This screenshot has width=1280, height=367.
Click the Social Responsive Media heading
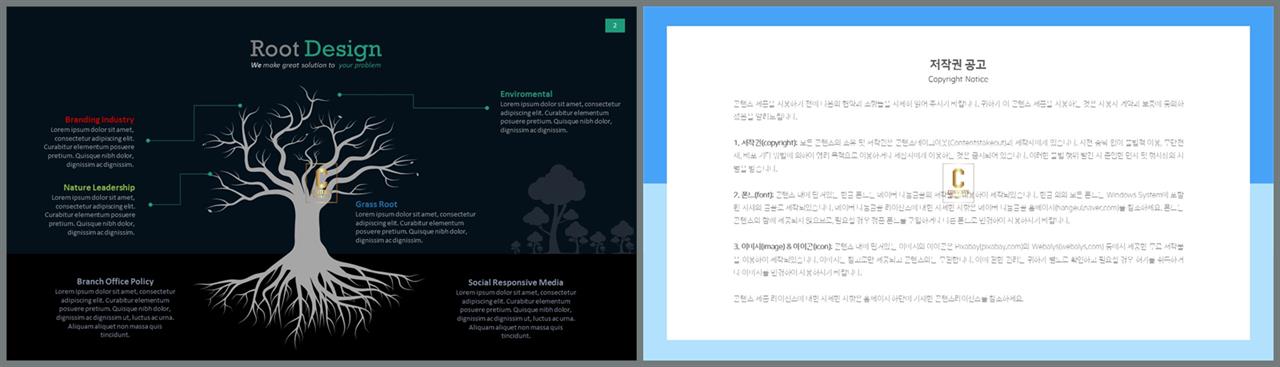(x=515, y=282)
